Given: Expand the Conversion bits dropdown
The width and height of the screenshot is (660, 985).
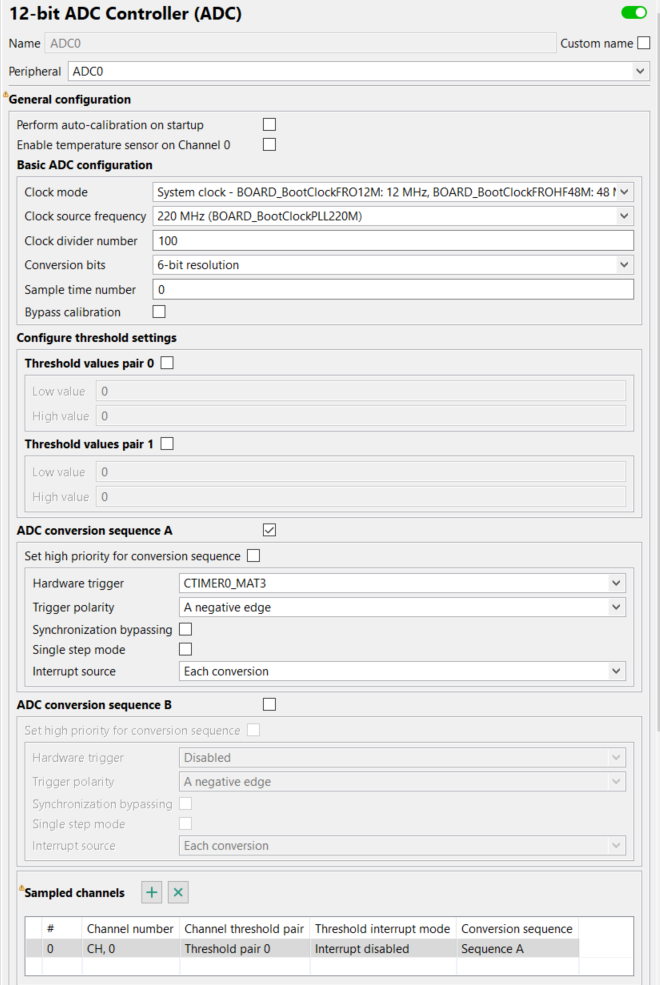Looking at the screenshot, I should click(x=393, y=265).
